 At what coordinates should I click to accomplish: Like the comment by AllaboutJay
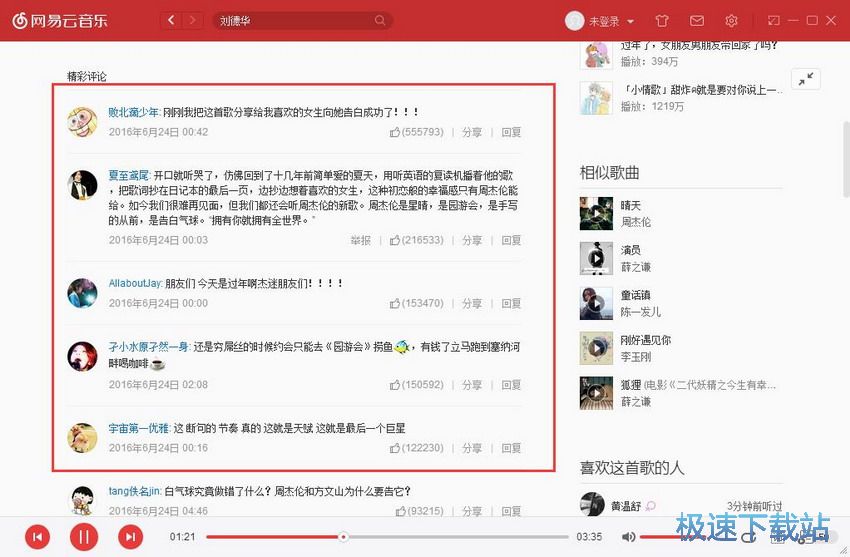[416, 303]
